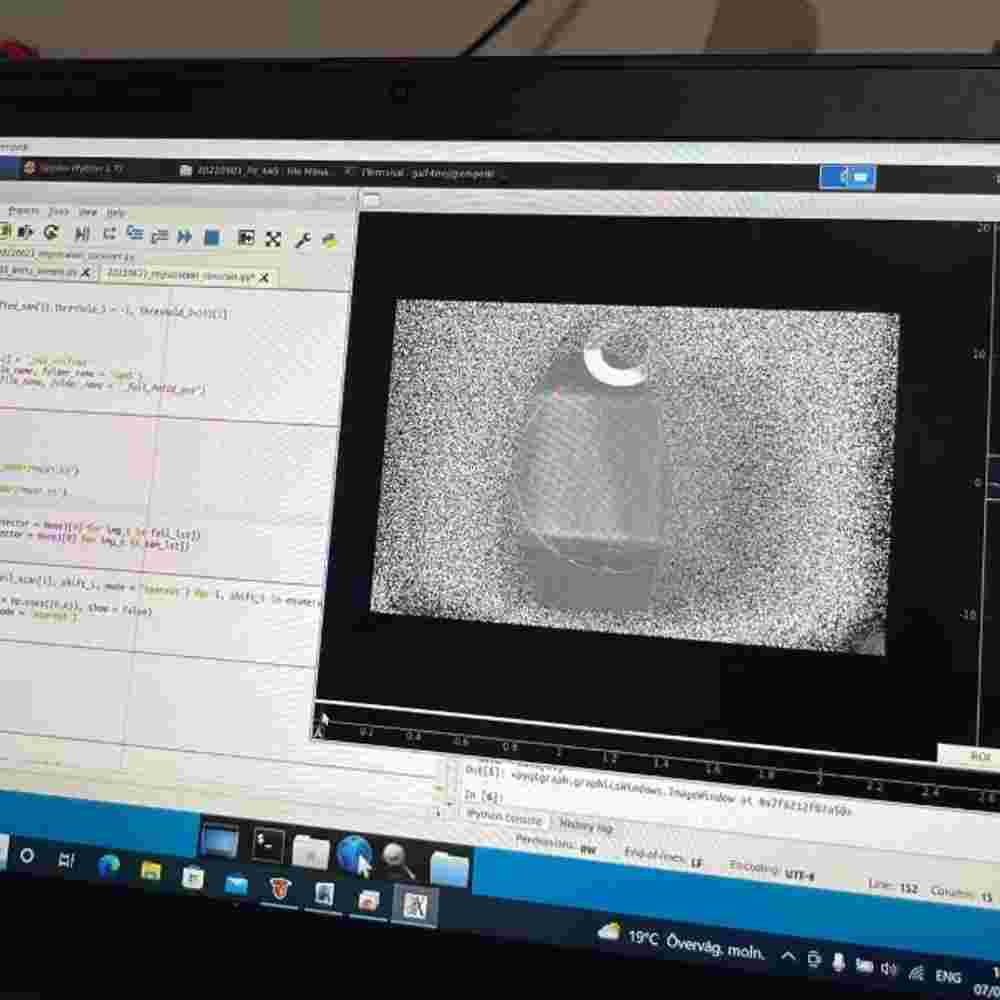Open the web browser globe dock icon
Image resolution: width=1000 pixels, height=1000 pixels.
pos(354,856)
